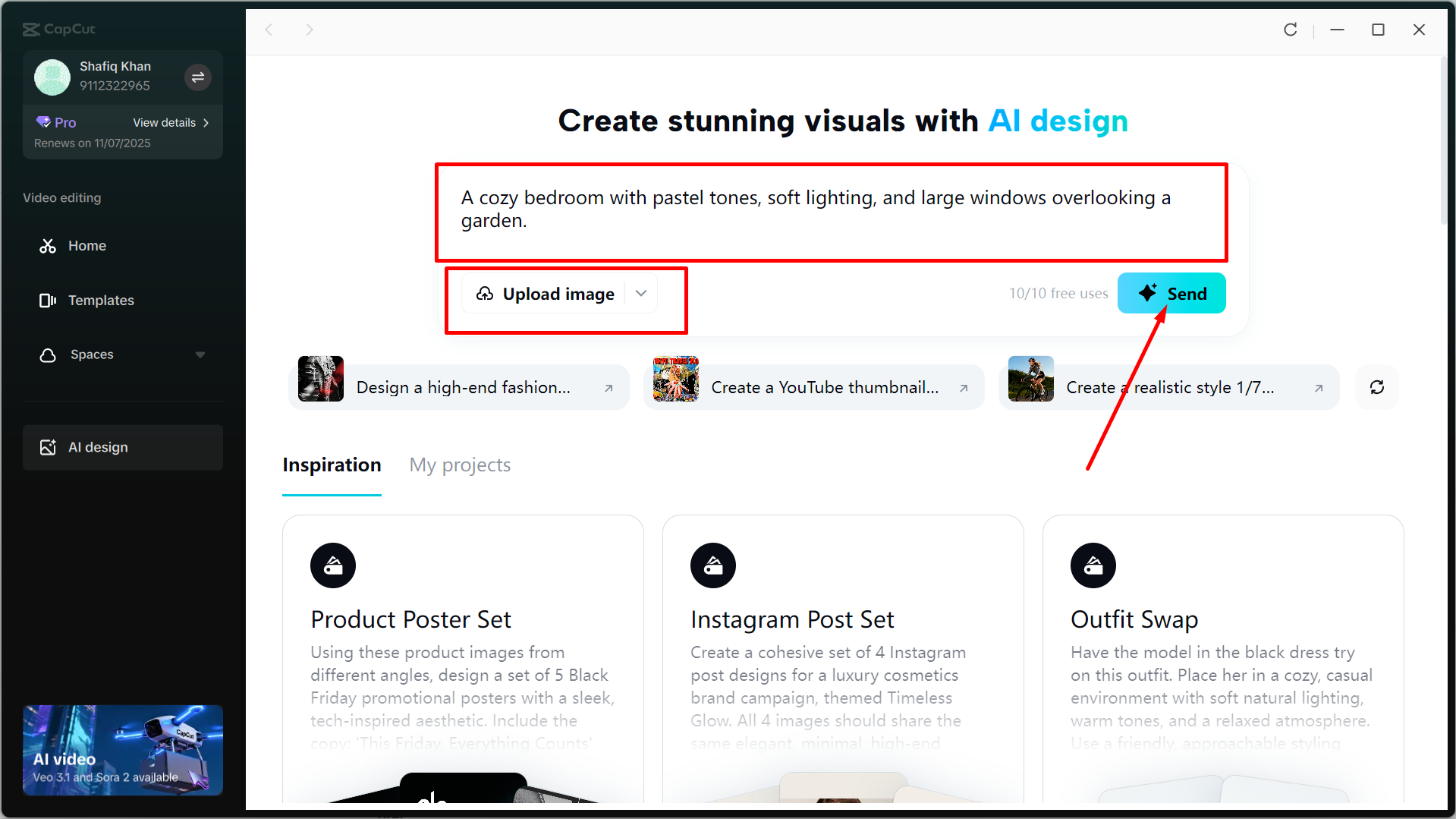The image size is (1456, 819).
Task: Go to Home in the sidebar
Action: (123, 246)
